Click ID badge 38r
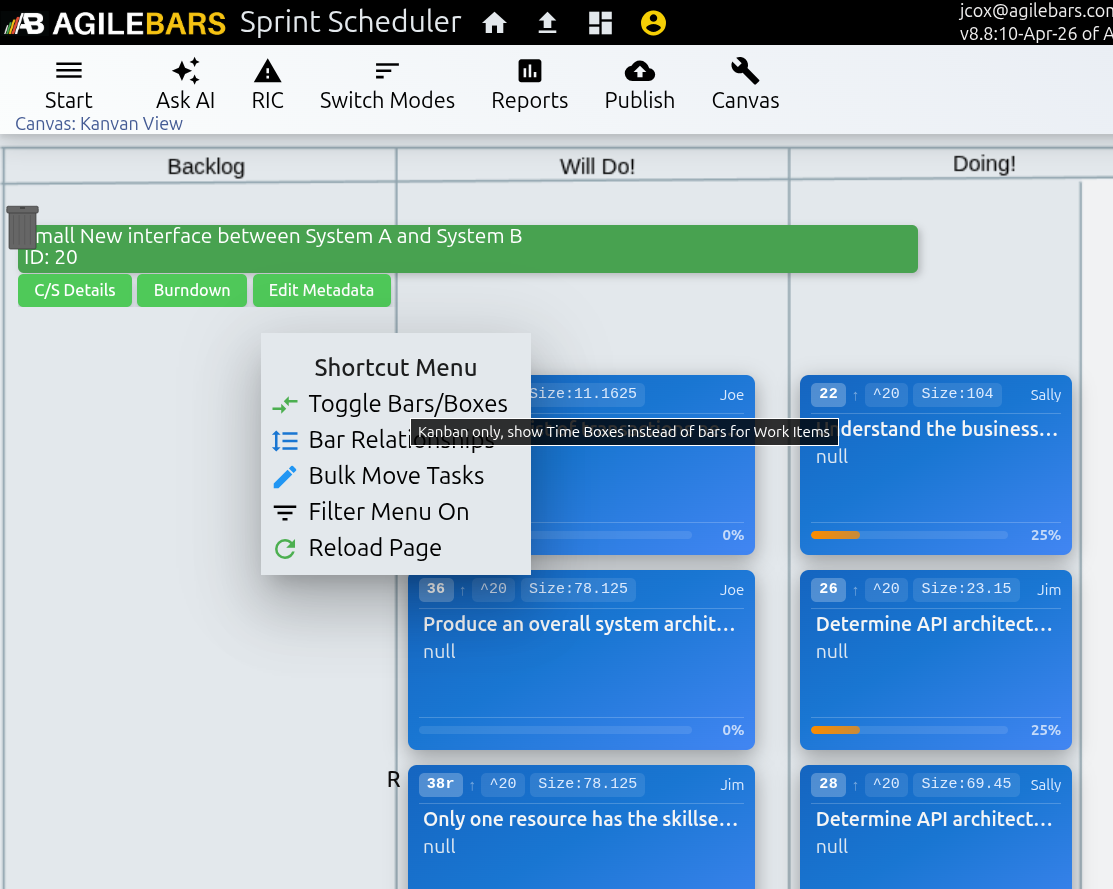Viewport: 1113px width, 889px height. tap(441, 783)
